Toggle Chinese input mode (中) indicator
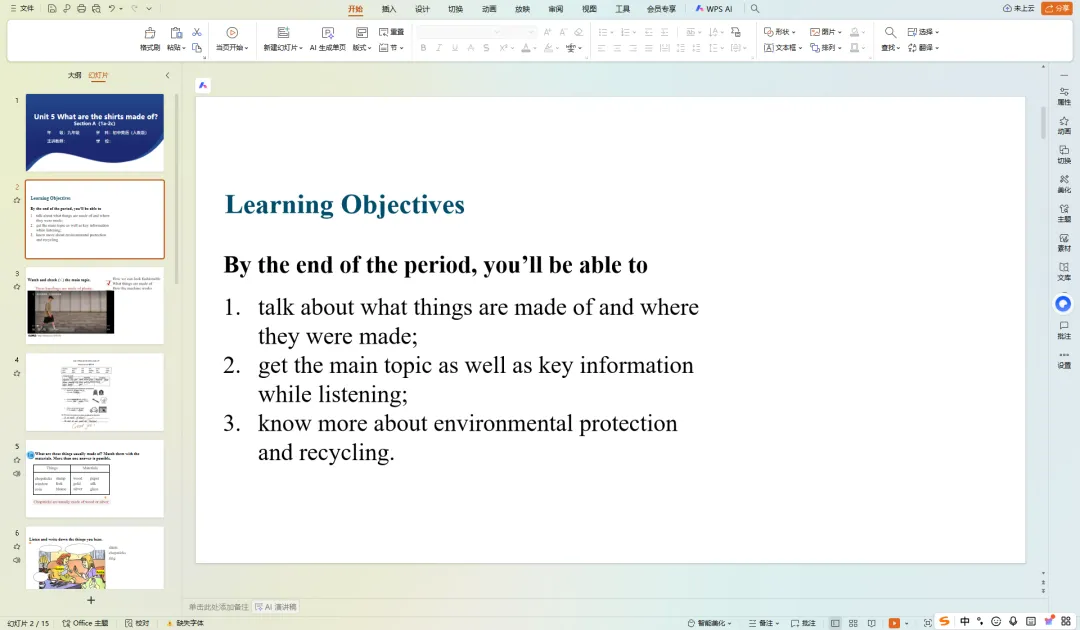The image size is (1080, 630). [x=964, y=622]
